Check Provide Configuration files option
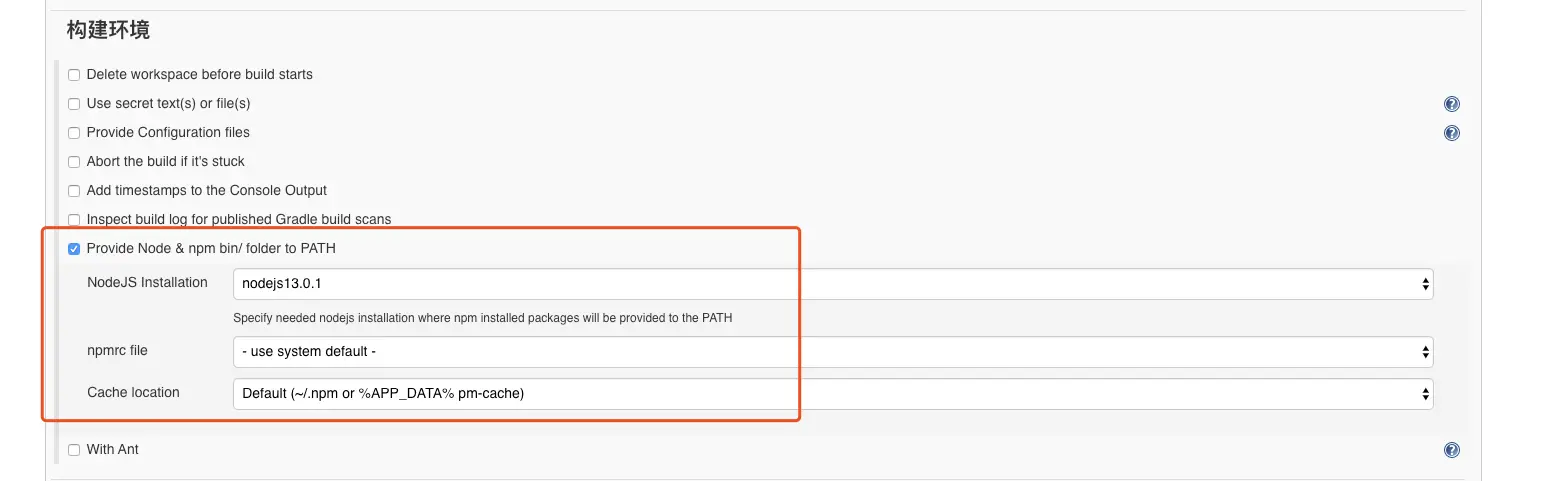The image size is (1541, 481). click(x=74, y=133)
